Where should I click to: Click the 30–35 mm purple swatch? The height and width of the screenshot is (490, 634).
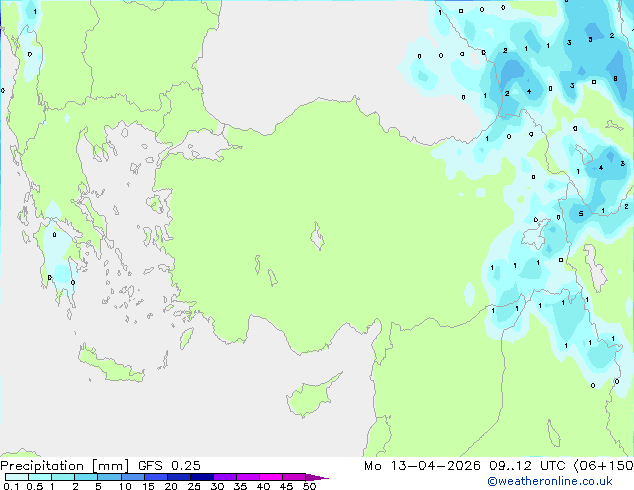tap(225, 477)
